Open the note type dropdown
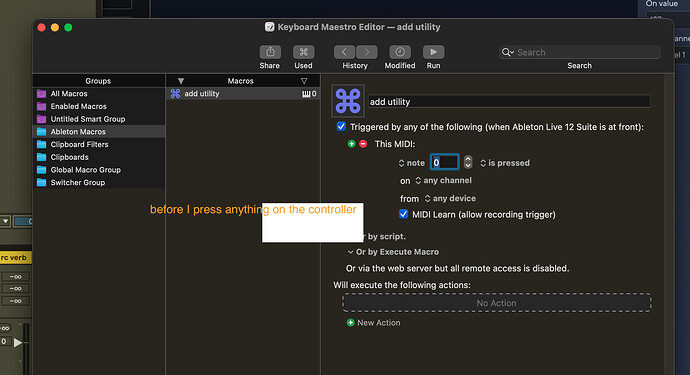 411,163
